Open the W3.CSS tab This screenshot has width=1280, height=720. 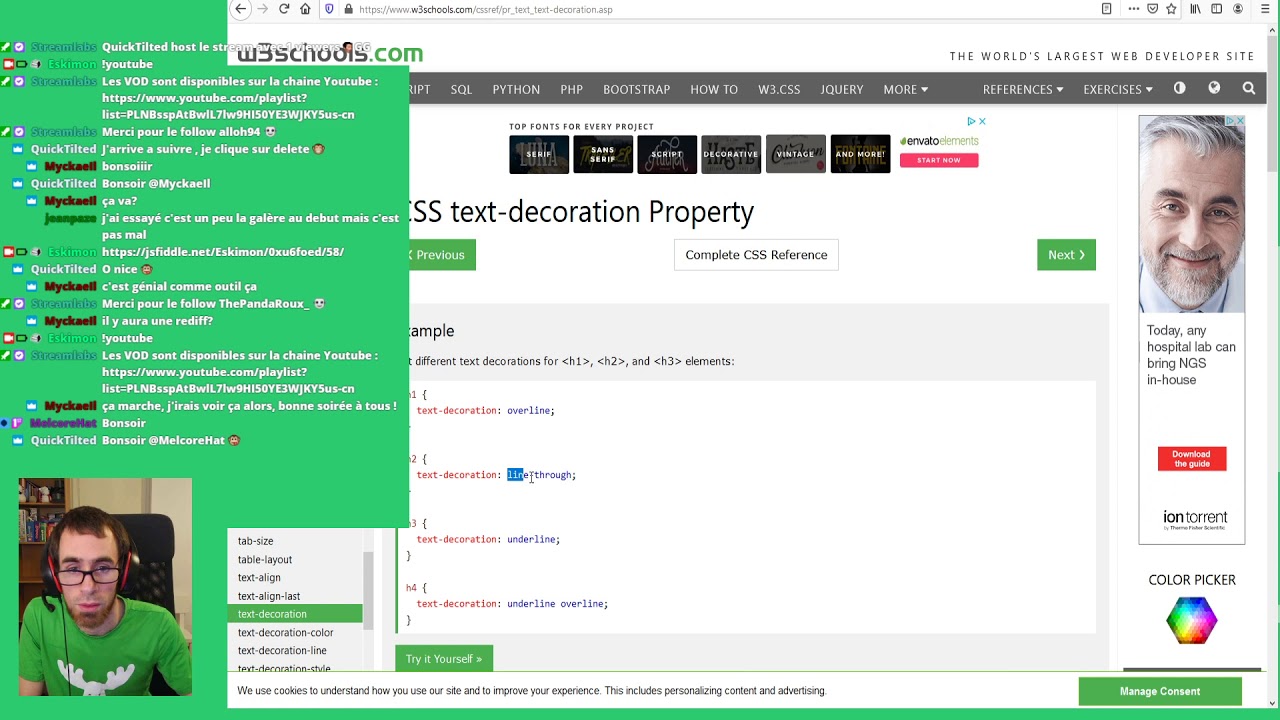click(x=779, y=89)
